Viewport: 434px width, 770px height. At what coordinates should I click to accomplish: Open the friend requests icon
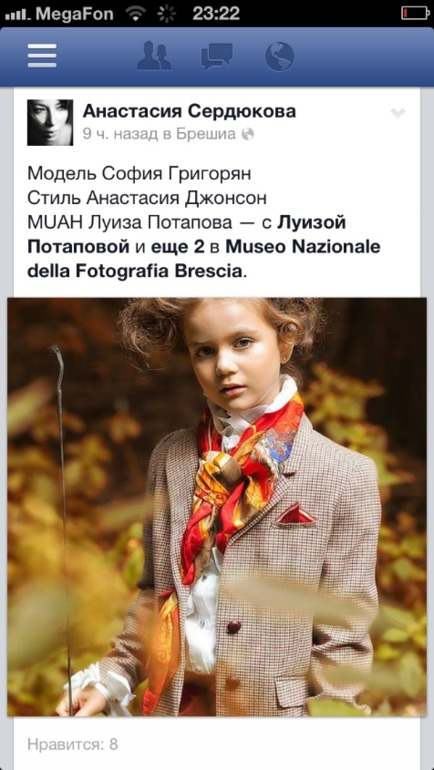tap(154, 56)
